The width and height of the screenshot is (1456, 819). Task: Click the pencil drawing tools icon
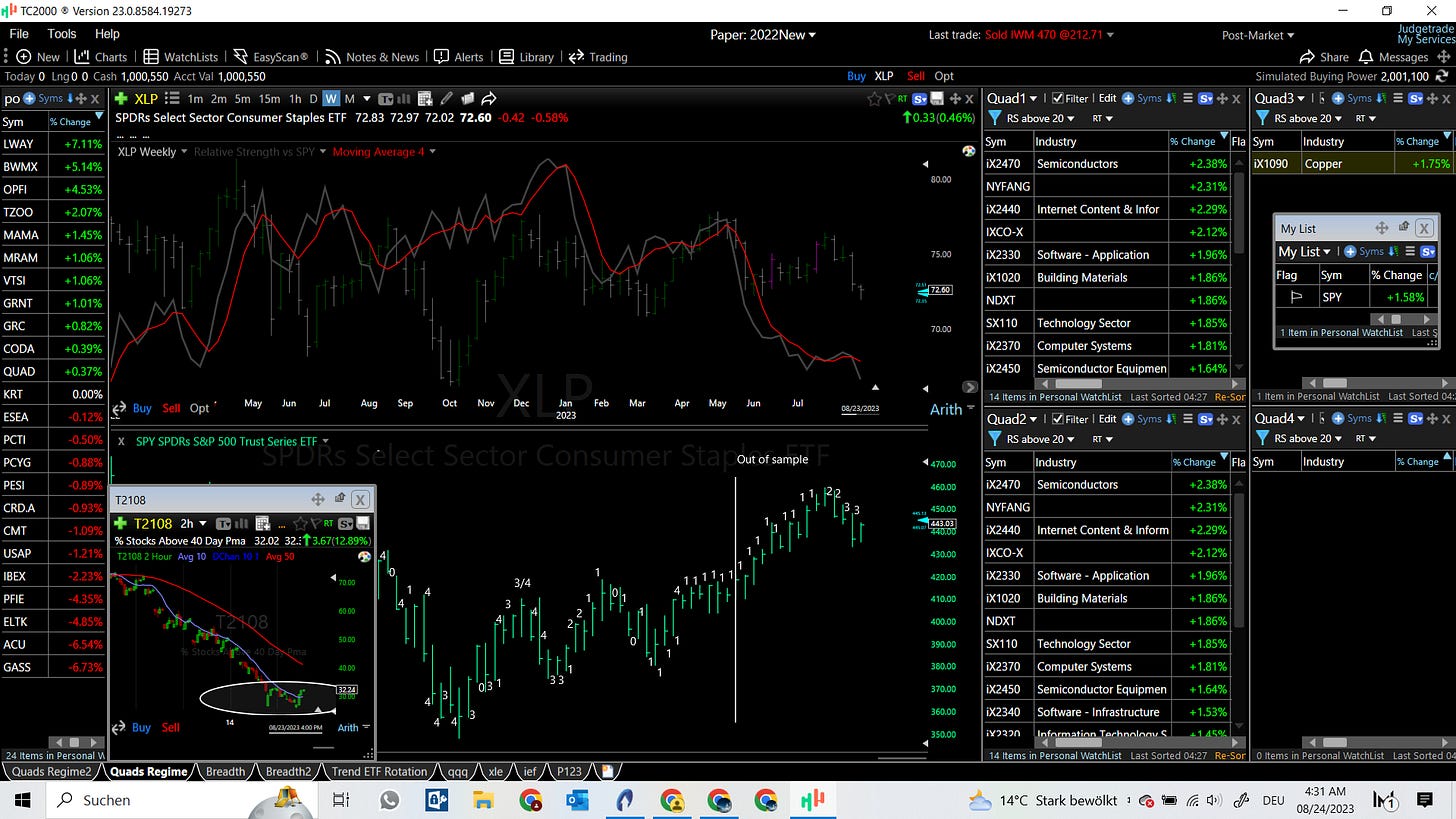point(446,99)
